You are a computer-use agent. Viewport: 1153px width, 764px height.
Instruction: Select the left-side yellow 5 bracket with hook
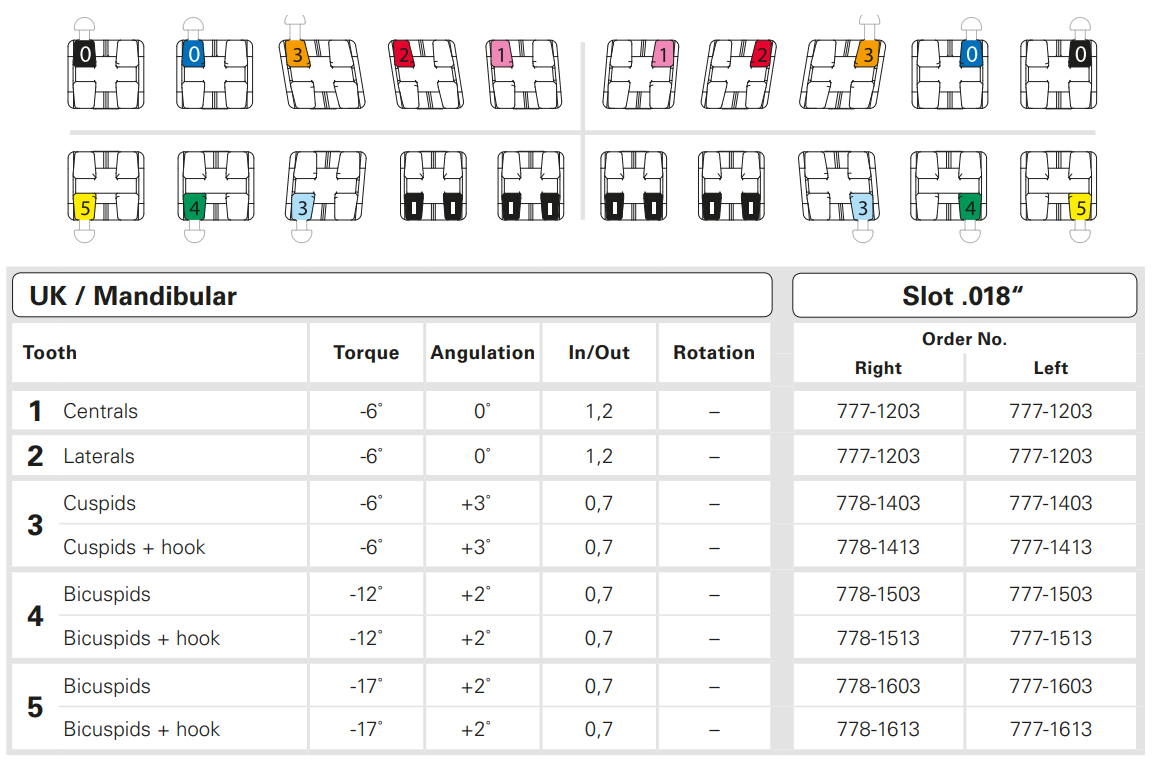pyautogui.click(x=105, y=186)
